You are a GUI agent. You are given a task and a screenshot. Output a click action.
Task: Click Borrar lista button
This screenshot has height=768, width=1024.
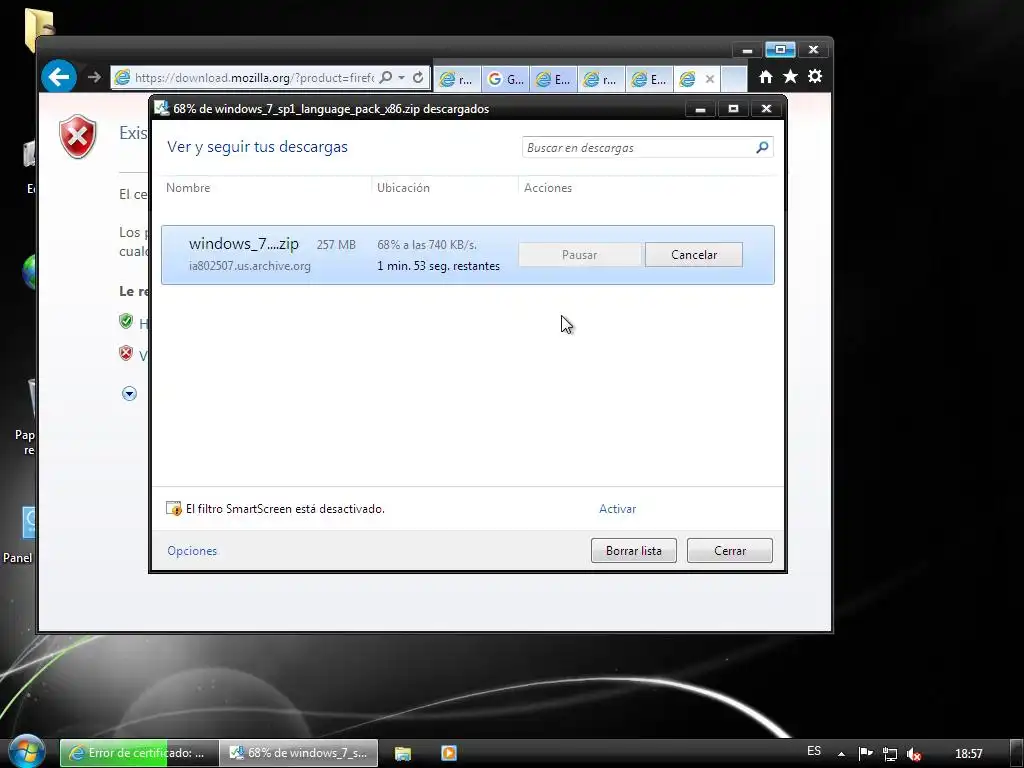[633, 551]
